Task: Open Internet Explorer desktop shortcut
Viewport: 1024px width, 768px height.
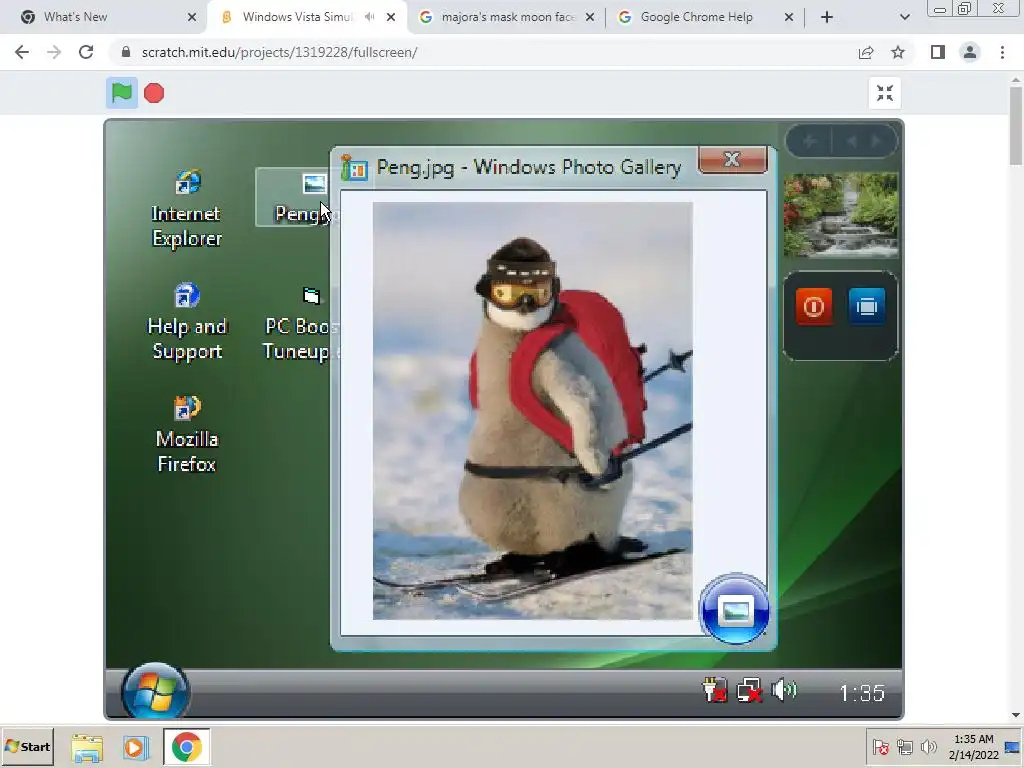Action: click(187, 208)
